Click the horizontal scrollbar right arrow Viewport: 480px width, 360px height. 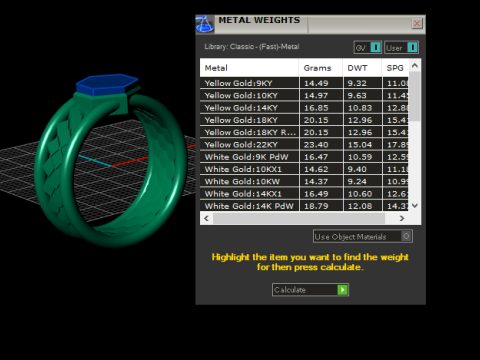coord(402,218)
